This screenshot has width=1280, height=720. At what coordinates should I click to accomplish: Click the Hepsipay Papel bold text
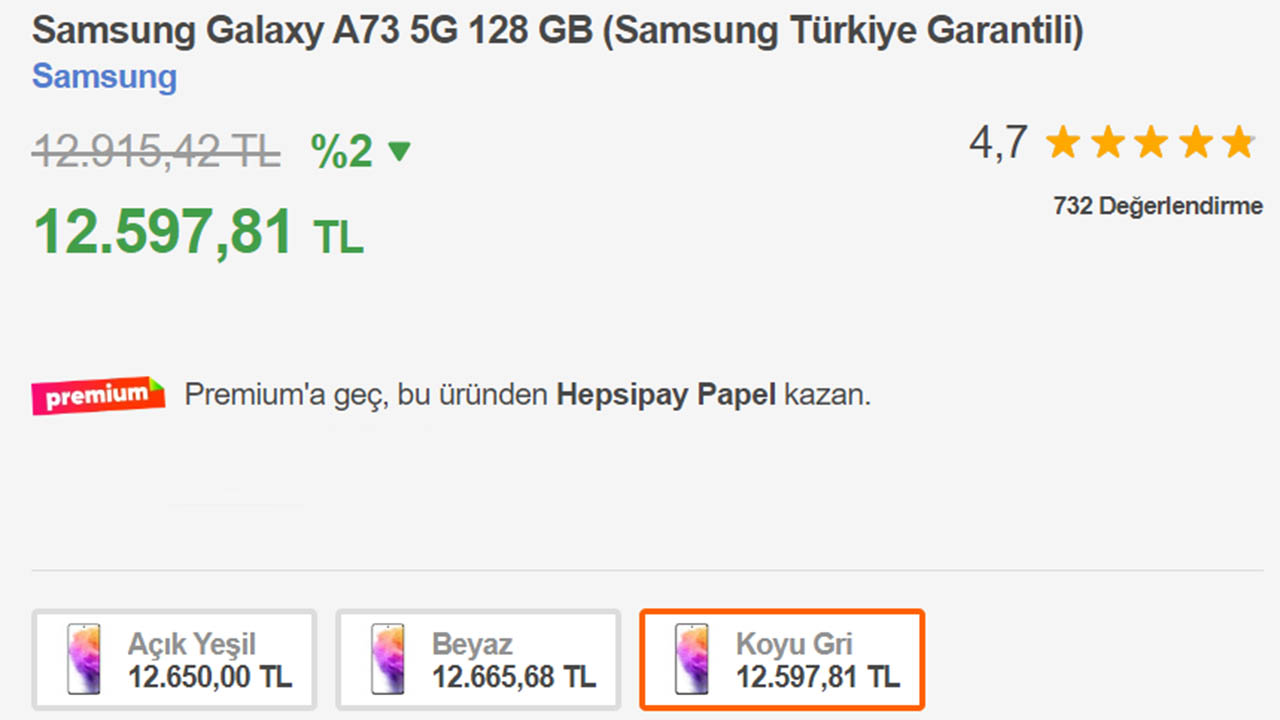click(x=665, y=394)
